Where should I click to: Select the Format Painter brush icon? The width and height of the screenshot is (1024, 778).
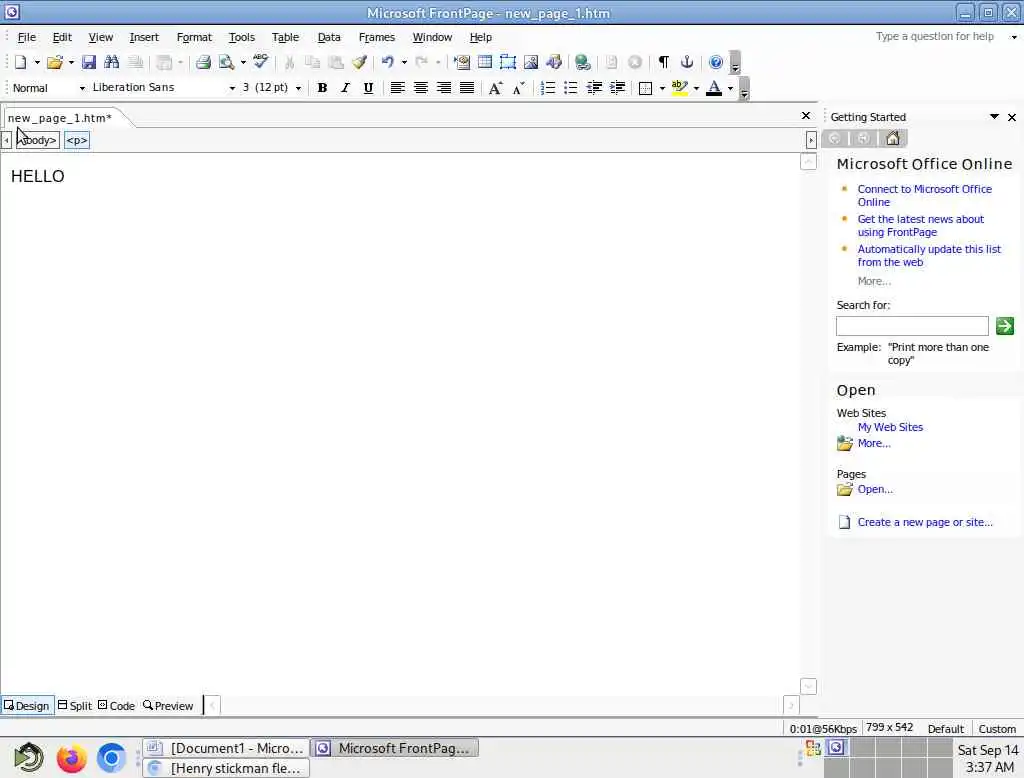click(359, 62)
